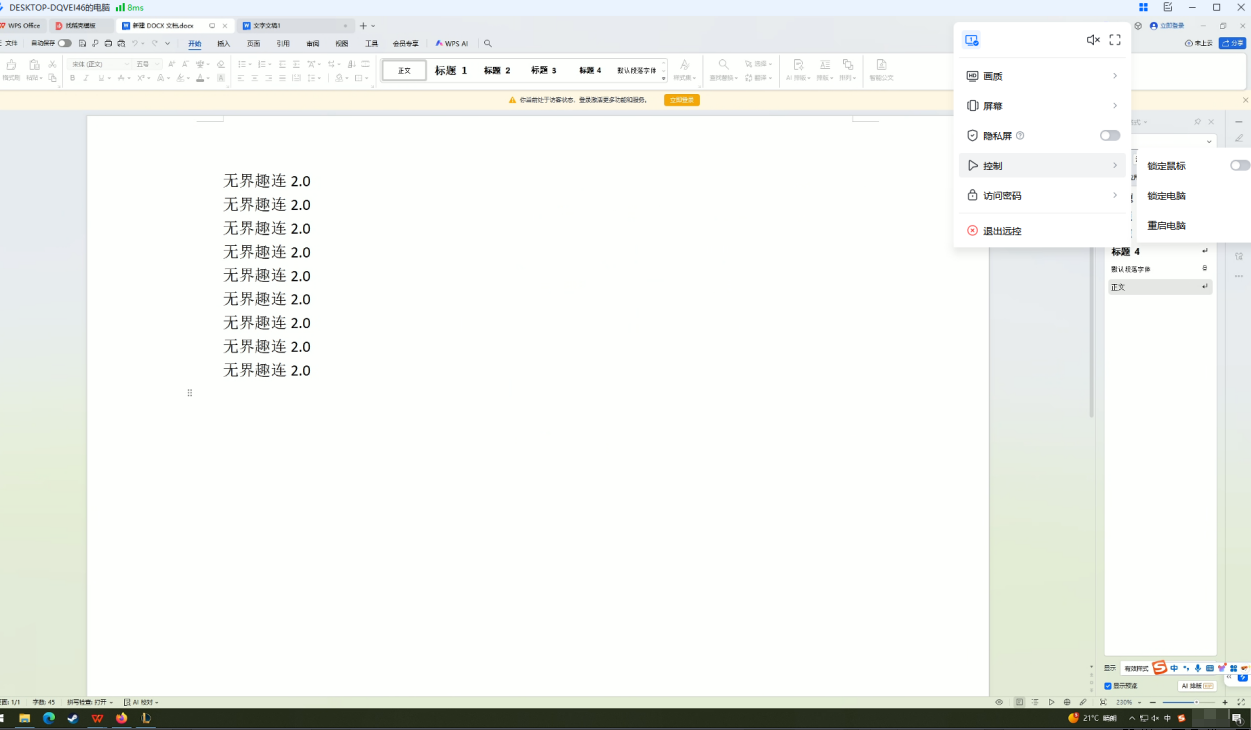Click the Save icon in quick toolbar
Image resolution: width=1251 pixels, height=730 pixels.
(82, 43)
